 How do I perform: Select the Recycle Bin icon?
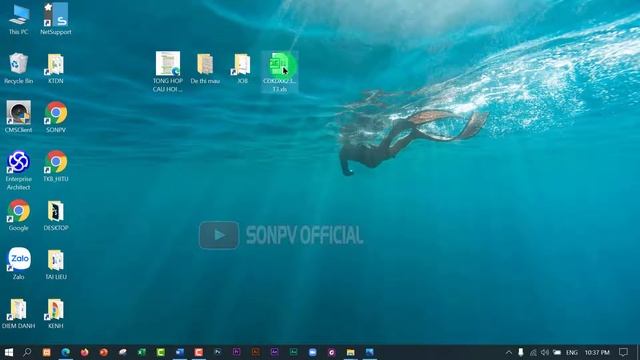coord(19,68)
